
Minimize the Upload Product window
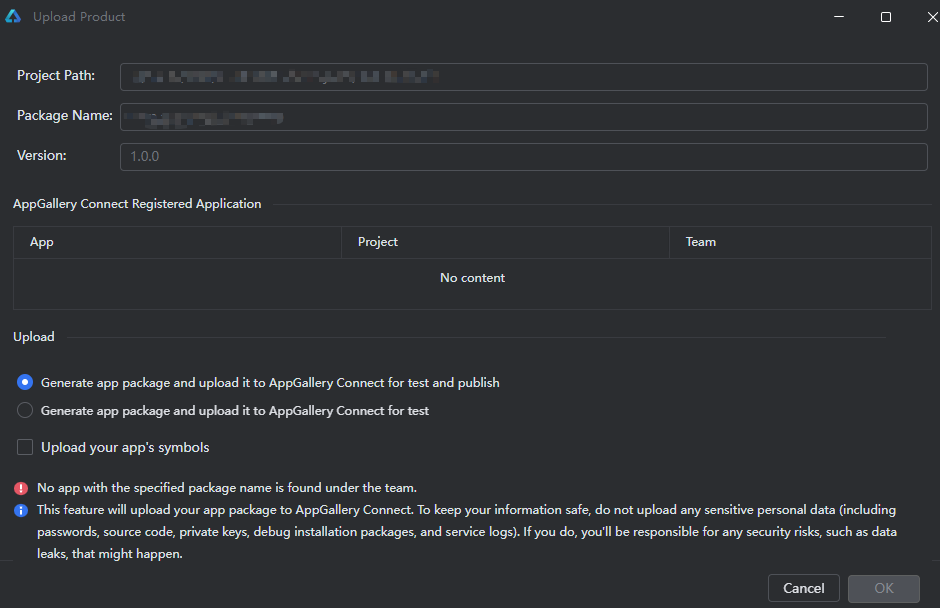(839, 17)
